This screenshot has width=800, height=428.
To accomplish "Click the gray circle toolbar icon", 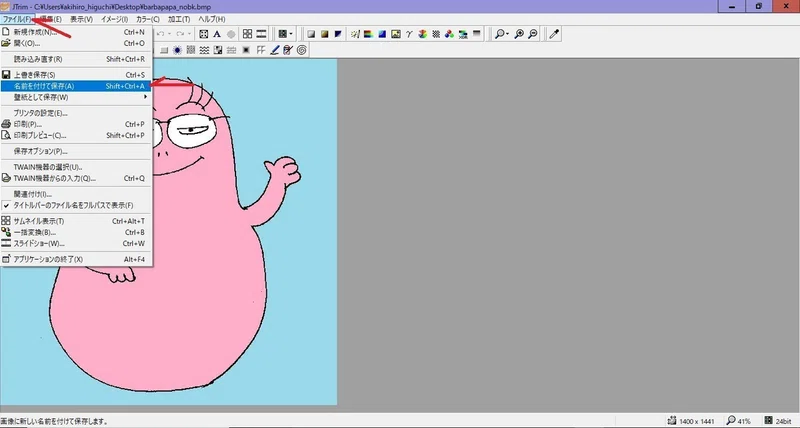I will (231, 34).
